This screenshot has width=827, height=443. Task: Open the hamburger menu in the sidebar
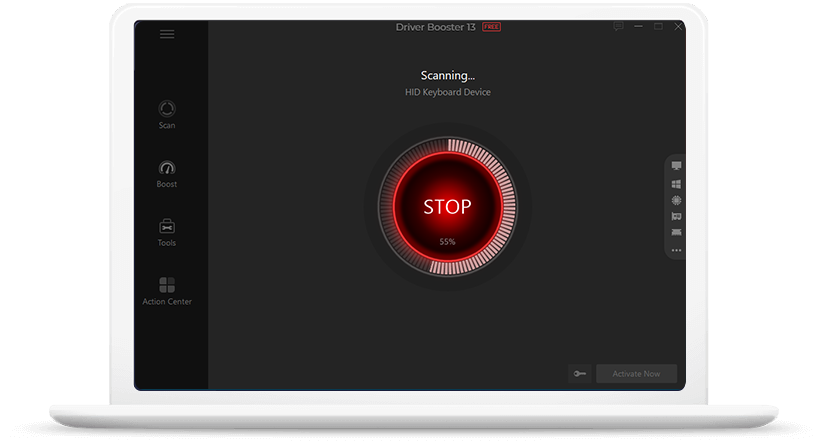(167, 34)
